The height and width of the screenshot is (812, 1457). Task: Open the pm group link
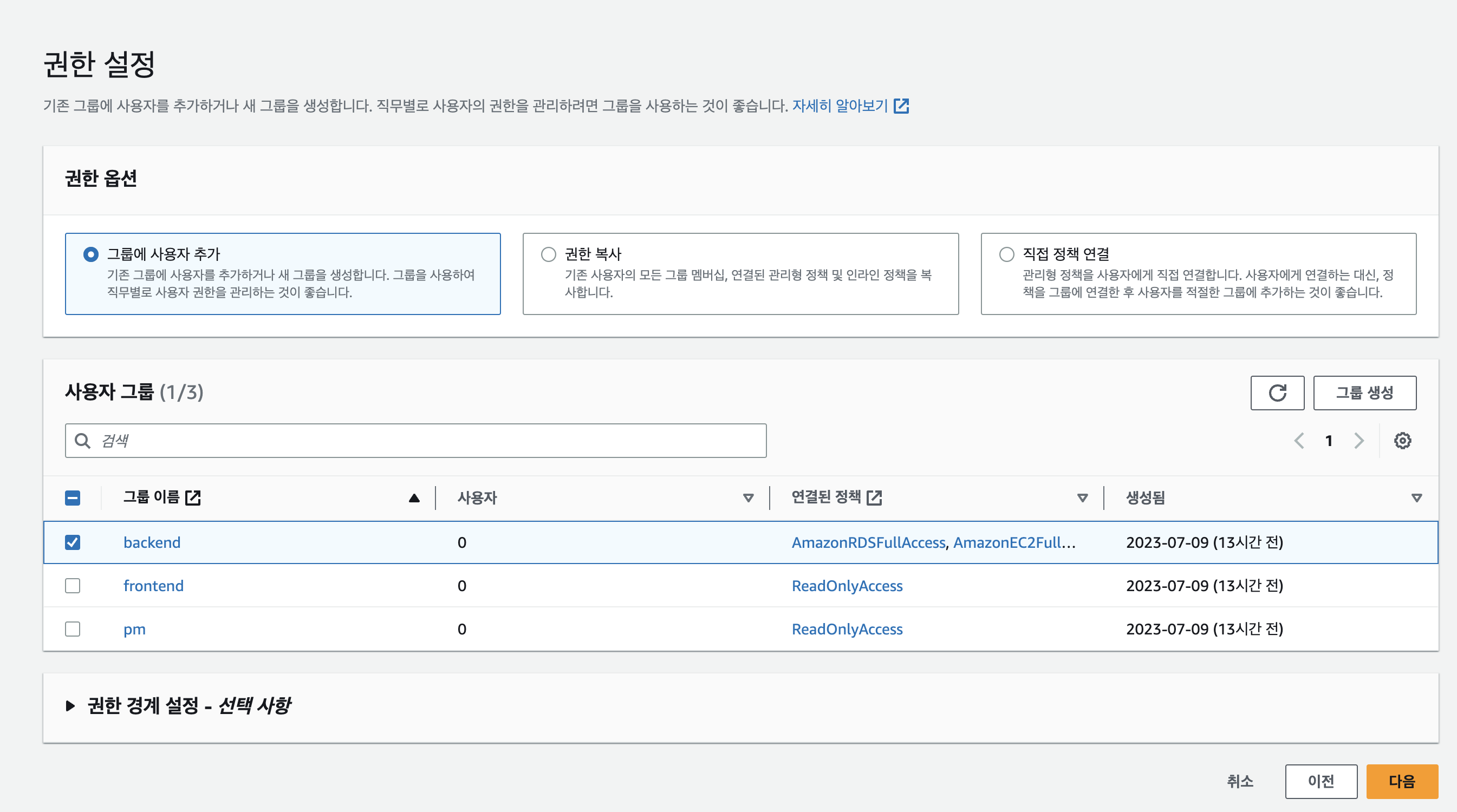click(x=135, y=630)
